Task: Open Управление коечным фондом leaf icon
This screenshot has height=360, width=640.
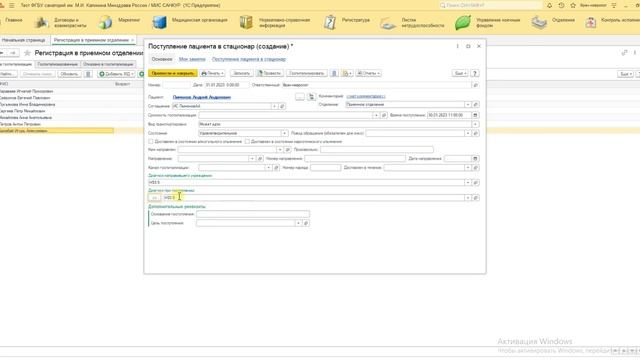Action: [463, 22]
